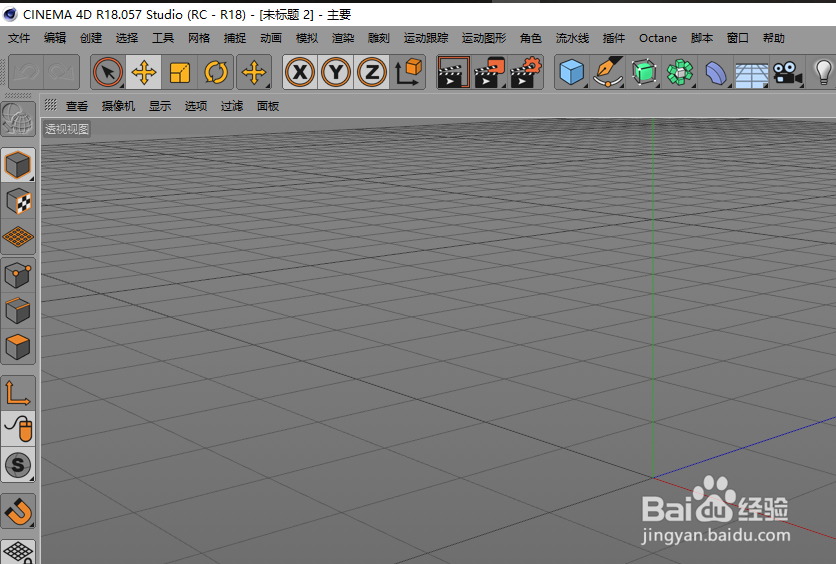Image resolution: width=836 pixels, height=564 pixels.
Task: Open the 插件 menu
Action: coord(614,38)
